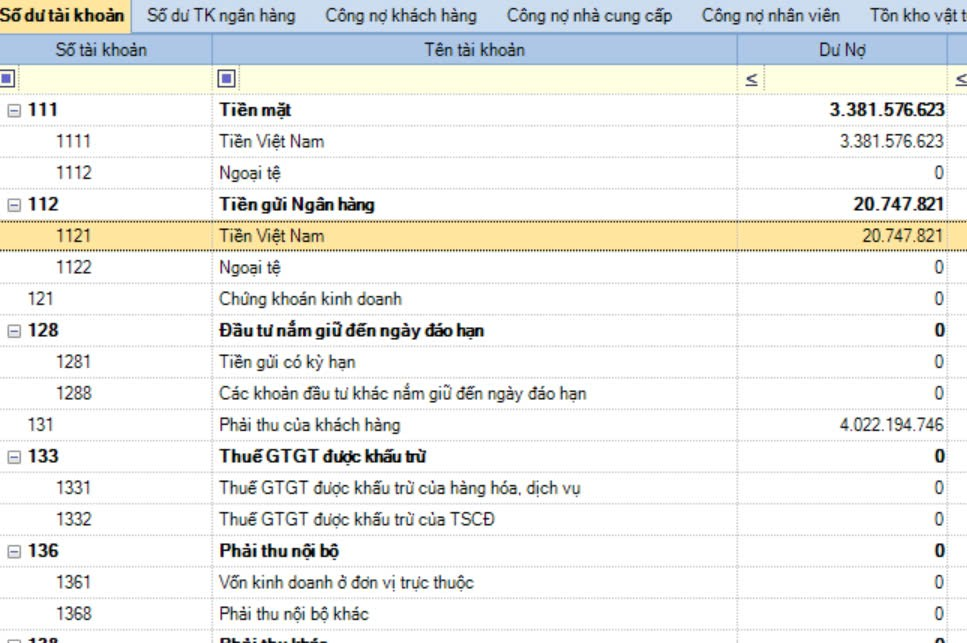Click the ≤ operator icon in Dư Nợ filter

coord(751,79)
